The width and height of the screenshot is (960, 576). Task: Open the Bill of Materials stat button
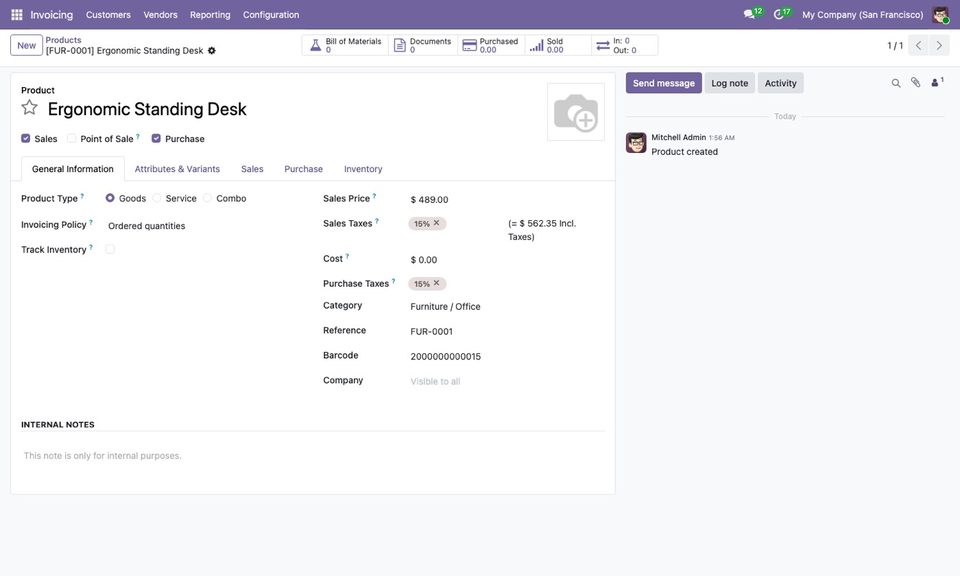[345, 45]
